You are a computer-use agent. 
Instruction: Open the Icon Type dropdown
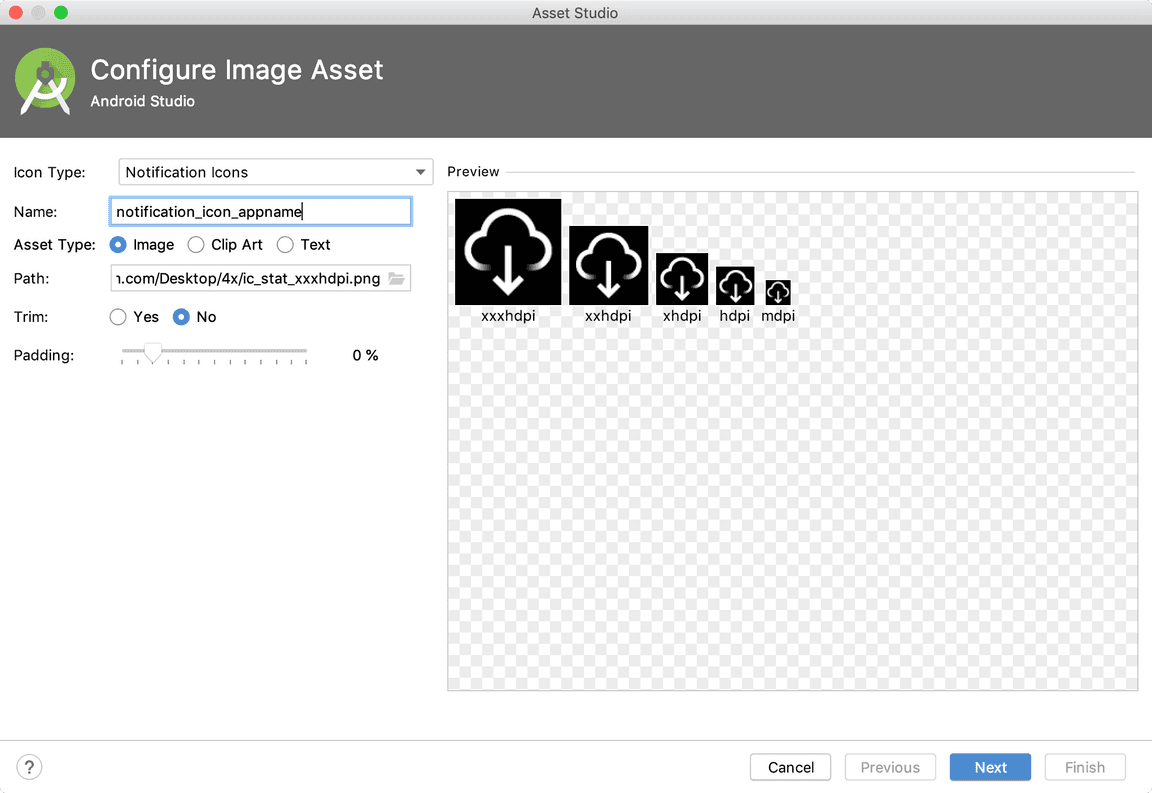(x=275, y=172)
